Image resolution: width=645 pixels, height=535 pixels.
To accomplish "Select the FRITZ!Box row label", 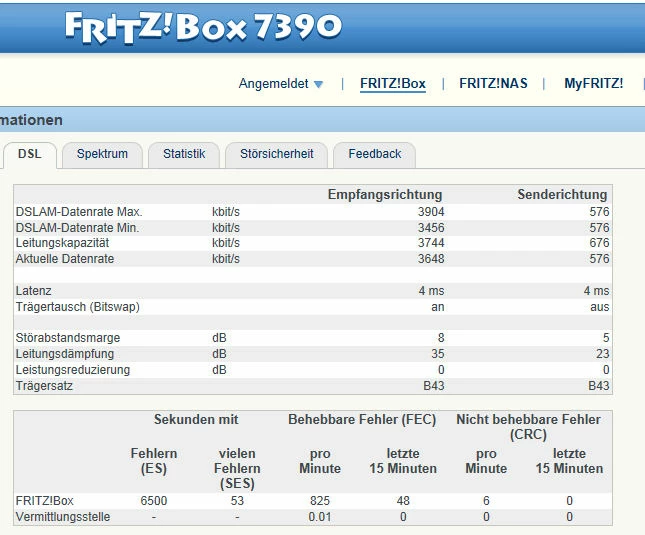I will coord(44,501).
